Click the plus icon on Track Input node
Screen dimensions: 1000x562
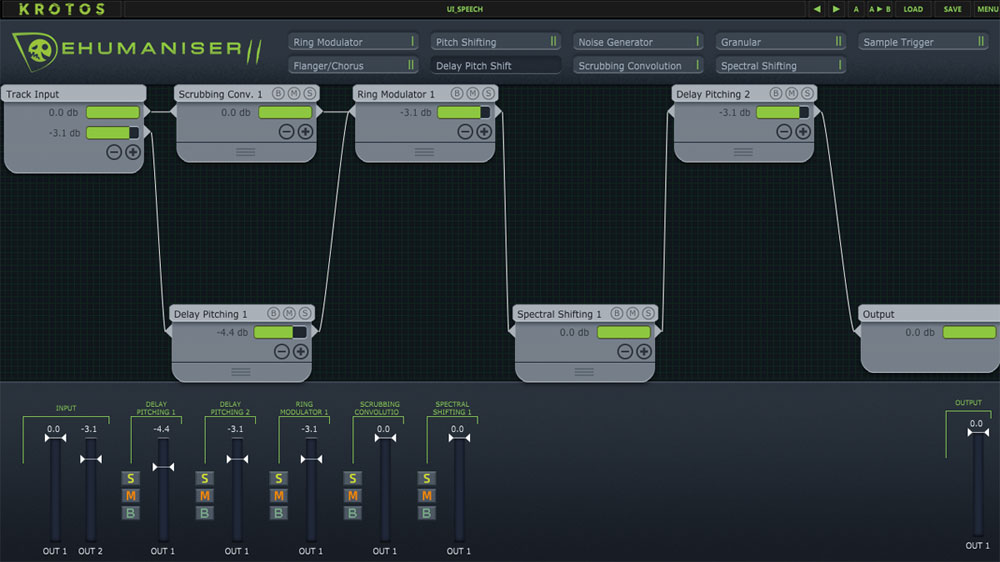click(x=132, y=152)
